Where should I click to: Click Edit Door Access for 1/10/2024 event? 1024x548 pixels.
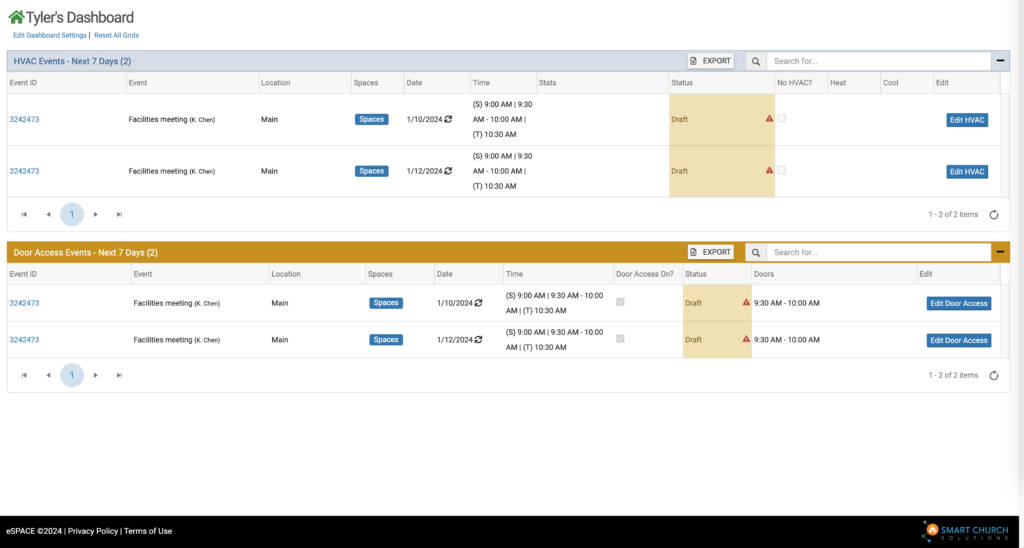(x=959, y=304)
